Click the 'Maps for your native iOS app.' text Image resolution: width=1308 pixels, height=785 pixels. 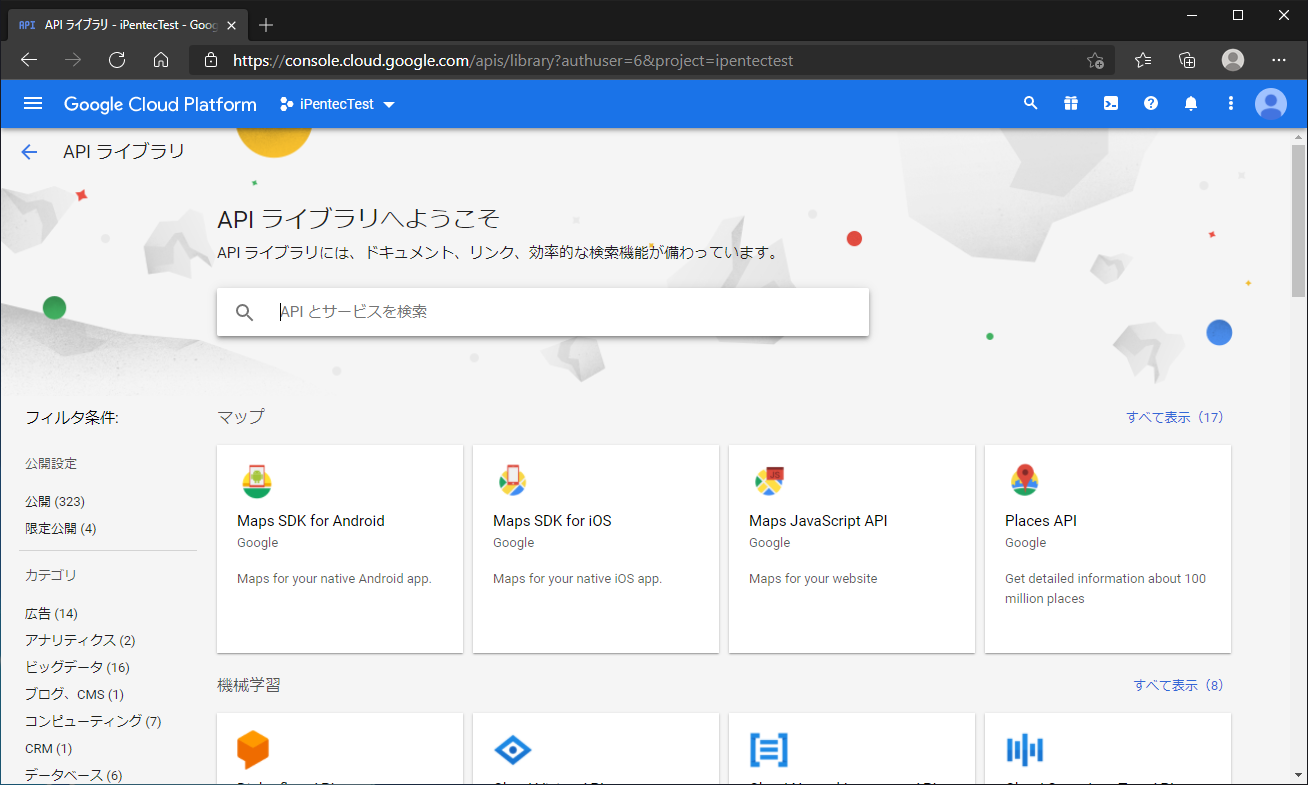pyautogui.click(x=578, y=578)
